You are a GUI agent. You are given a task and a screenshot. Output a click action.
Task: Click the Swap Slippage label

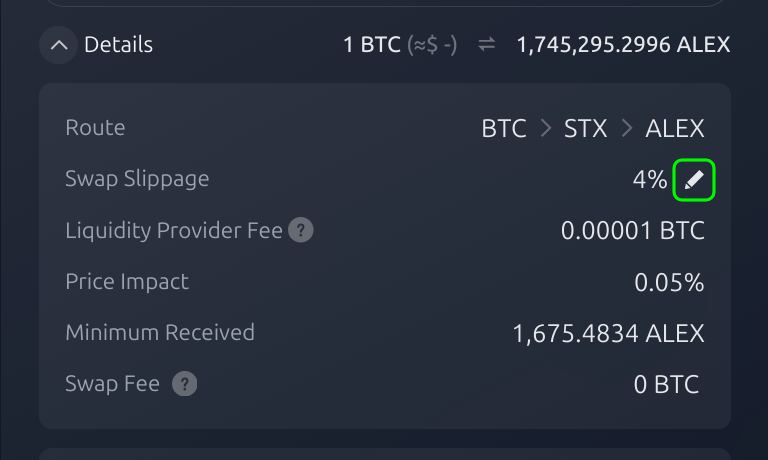coord(137,179)
